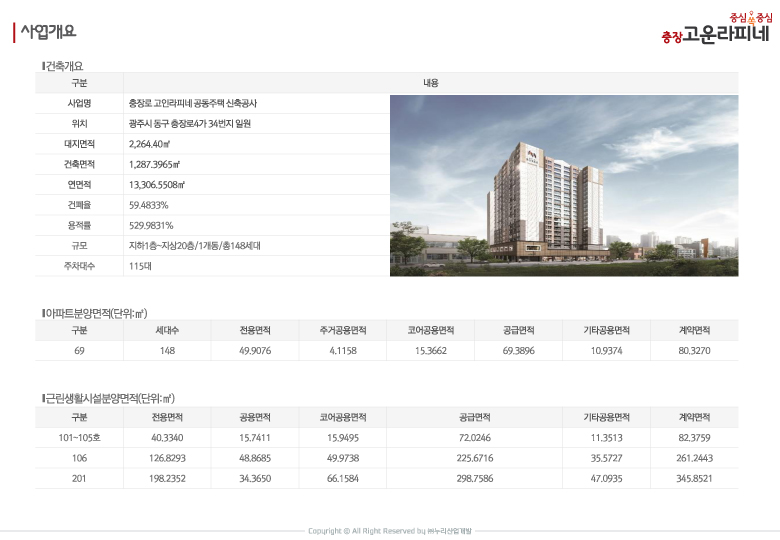780x540 pixels.
Task: Click the 코어공용면적 value 15.9495
Action: pyautogui.click(x=343, y=438)
